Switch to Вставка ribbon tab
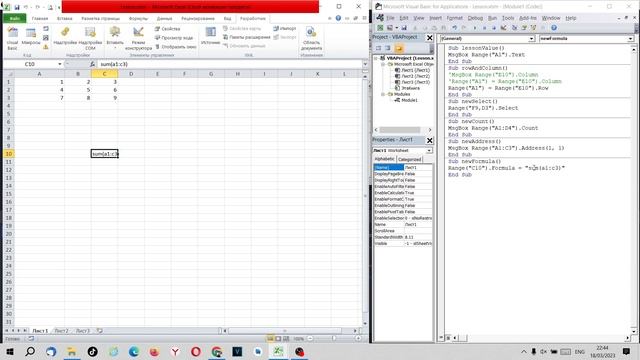The width and height of the screenshot is (640, 360). pos(64,18)
